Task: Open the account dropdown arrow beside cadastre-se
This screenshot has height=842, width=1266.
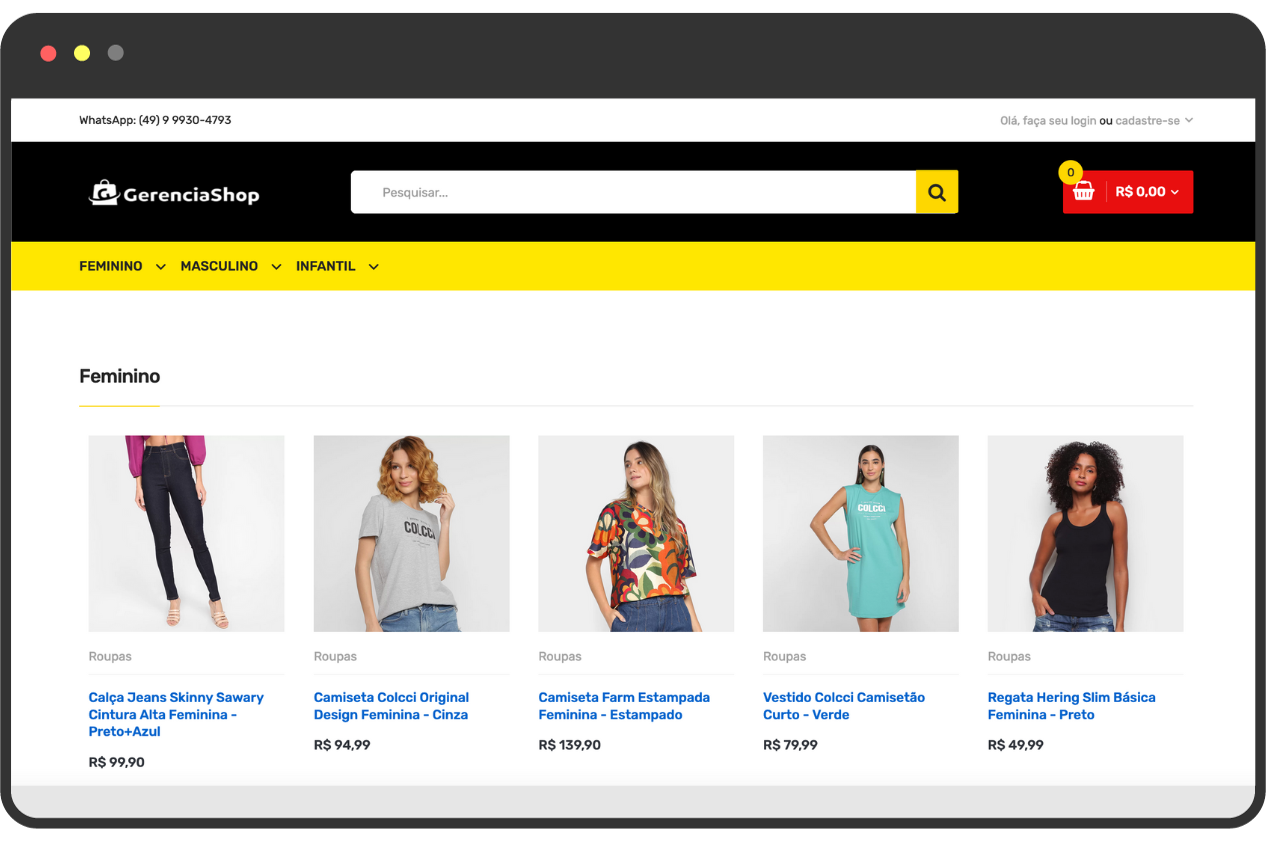Action: pos(1189,120)
